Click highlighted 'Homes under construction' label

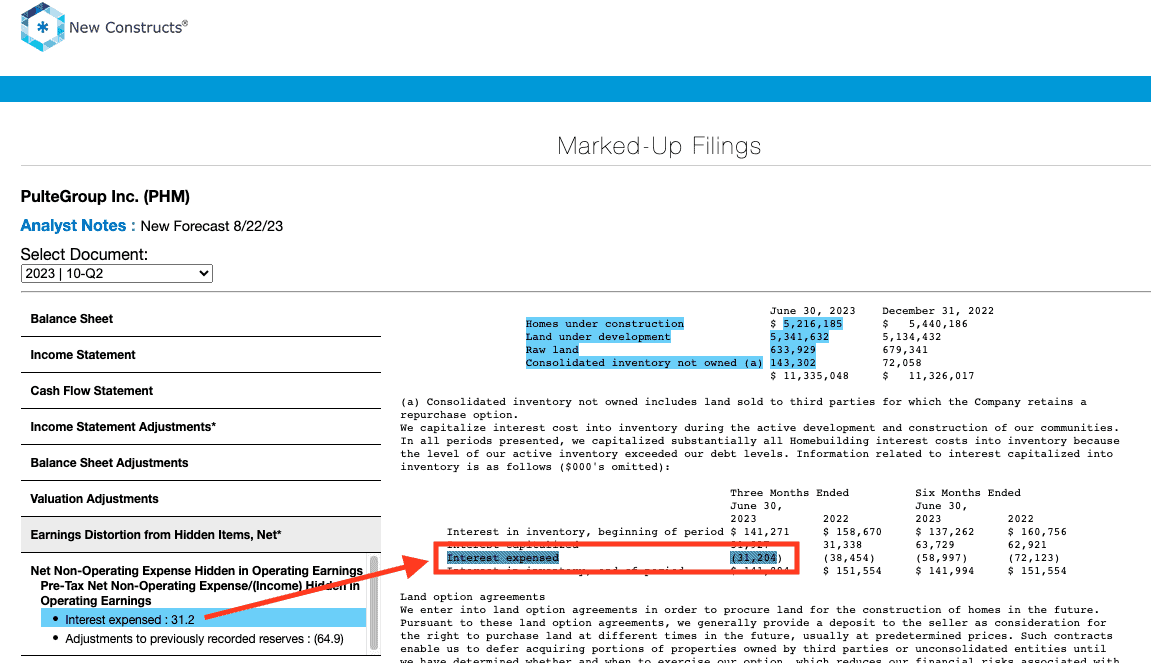(604, 324)
